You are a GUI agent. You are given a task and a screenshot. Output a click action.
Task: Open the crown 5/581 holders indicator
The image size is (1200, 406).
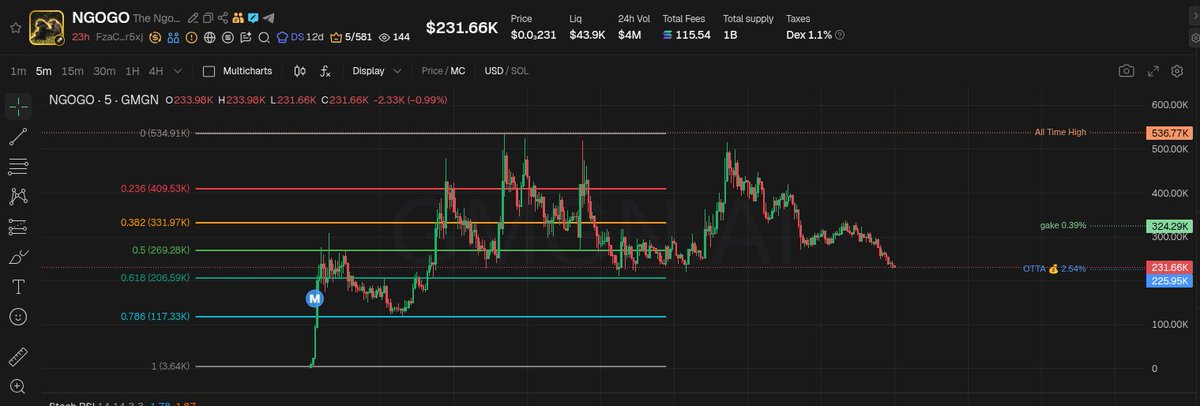pos(351,37)
